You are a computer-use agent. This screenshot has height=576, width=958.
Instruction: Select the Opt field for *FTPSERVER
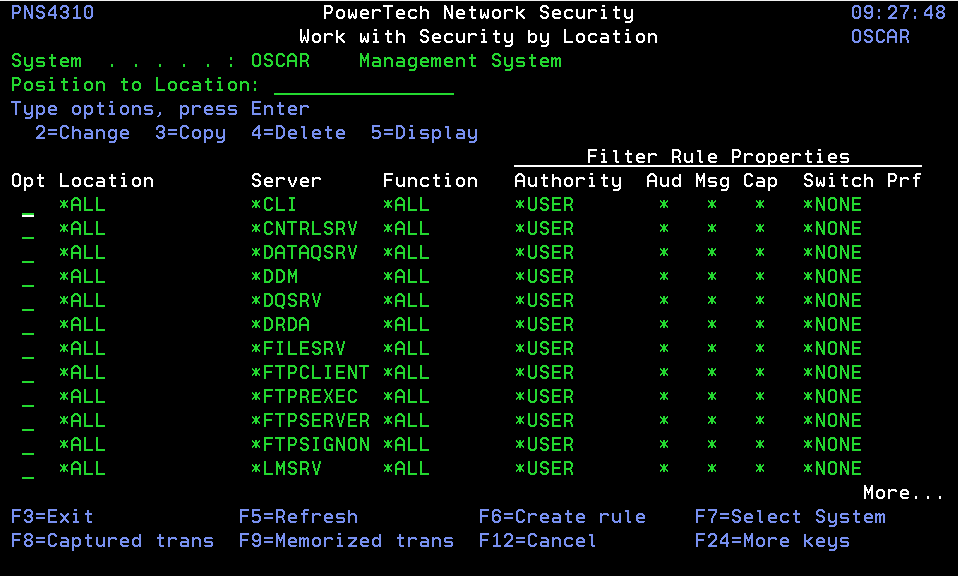(x=28, y=421)
